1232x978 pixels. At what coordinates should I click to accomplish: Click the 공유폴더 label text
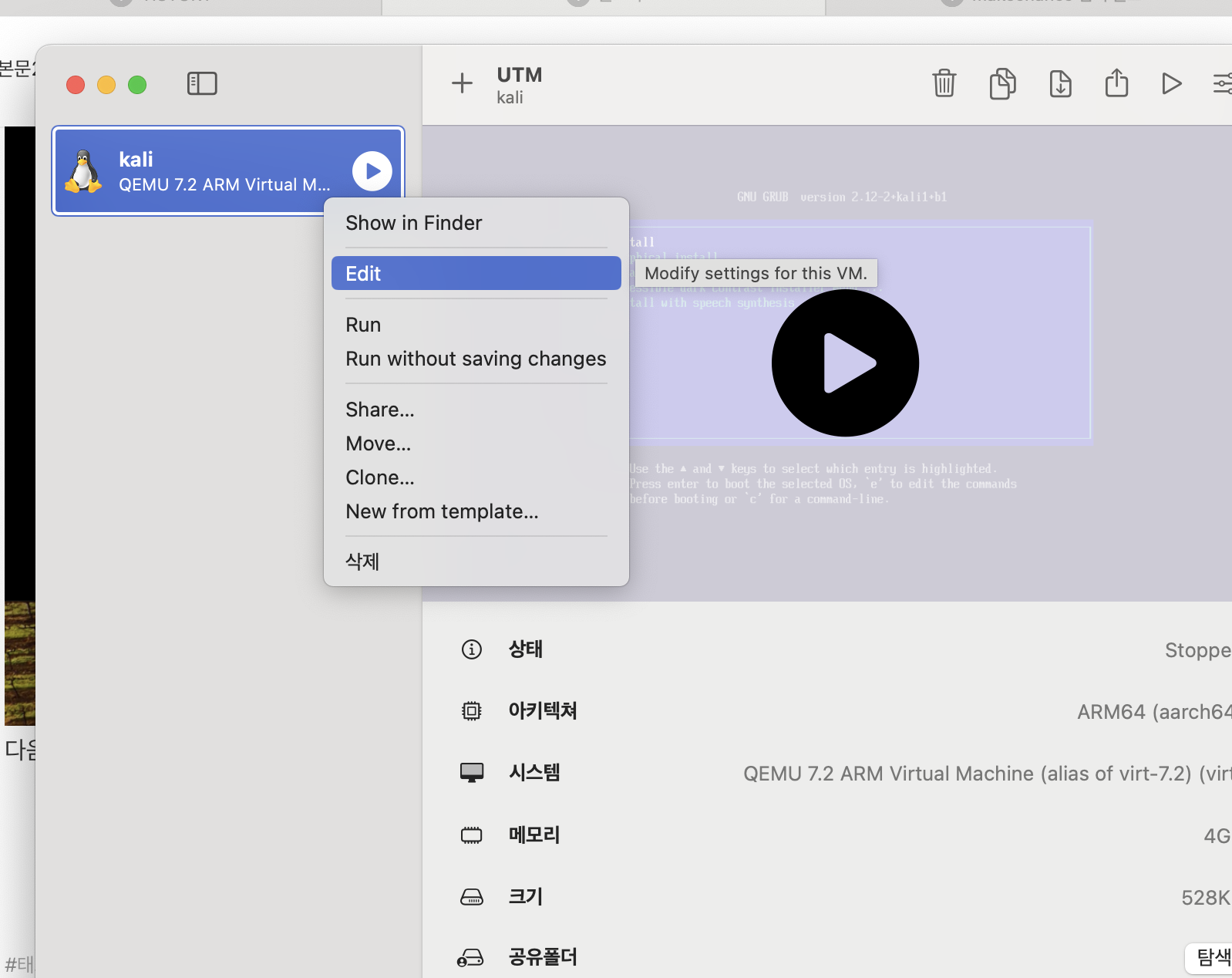click(543, 957)
